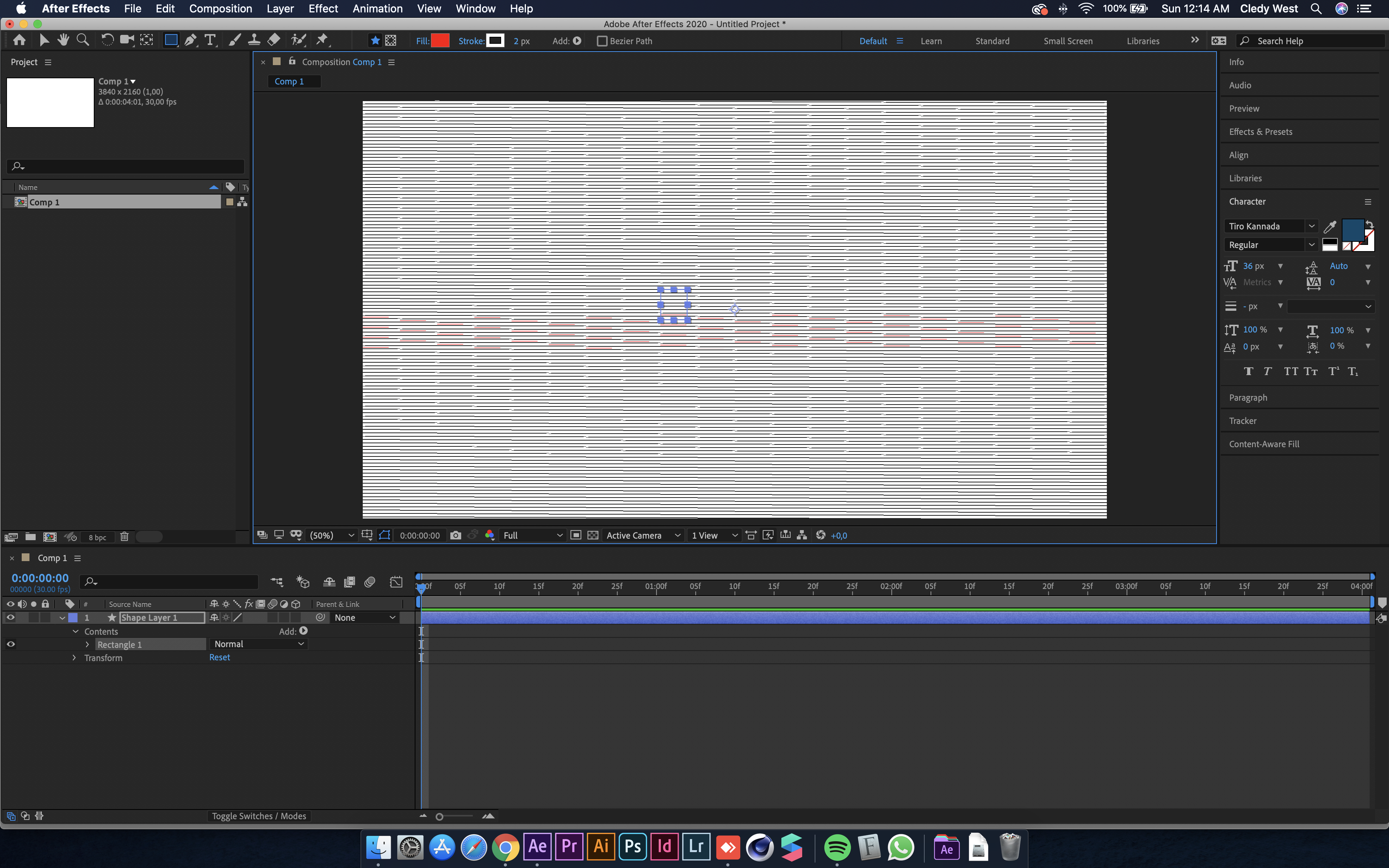1389x868 pixels.
Task: Select the Hand tool
Action: 63,40
